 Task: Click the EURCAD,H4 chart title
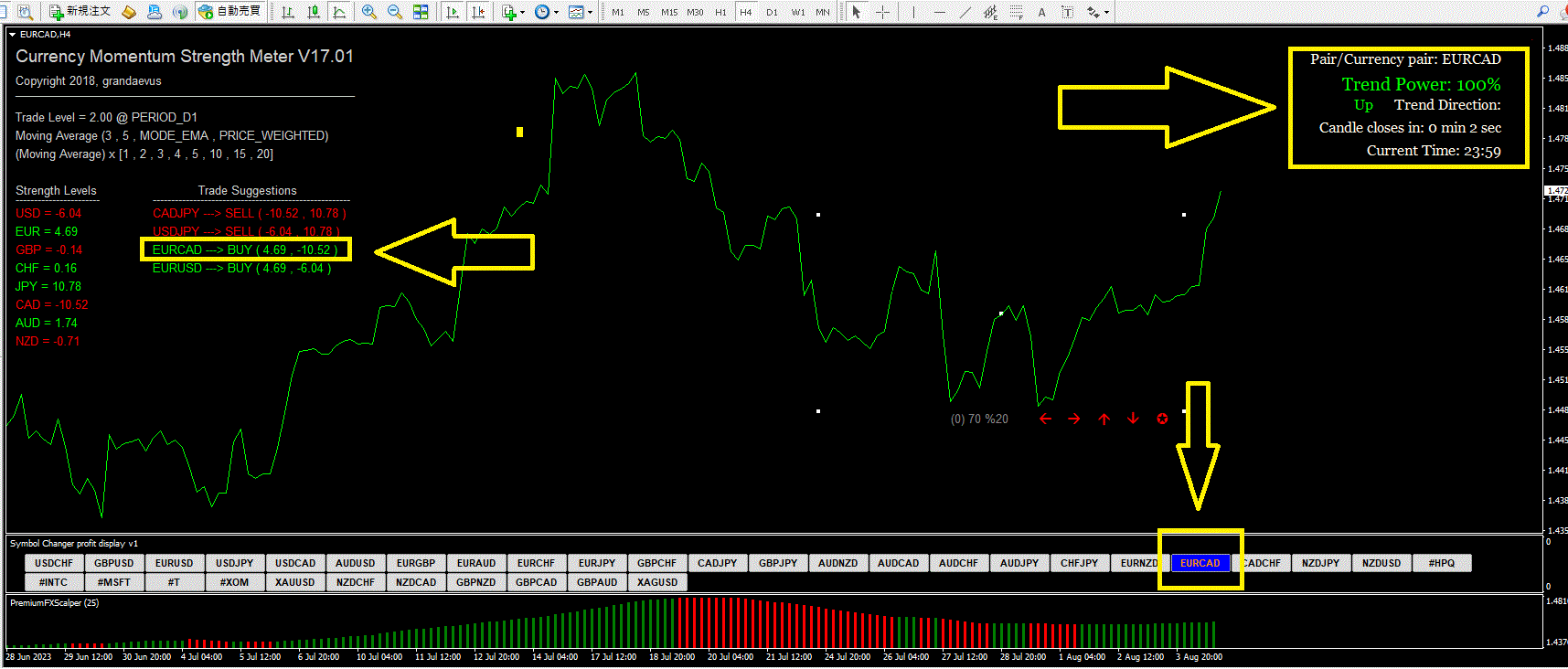coord(46,34)
